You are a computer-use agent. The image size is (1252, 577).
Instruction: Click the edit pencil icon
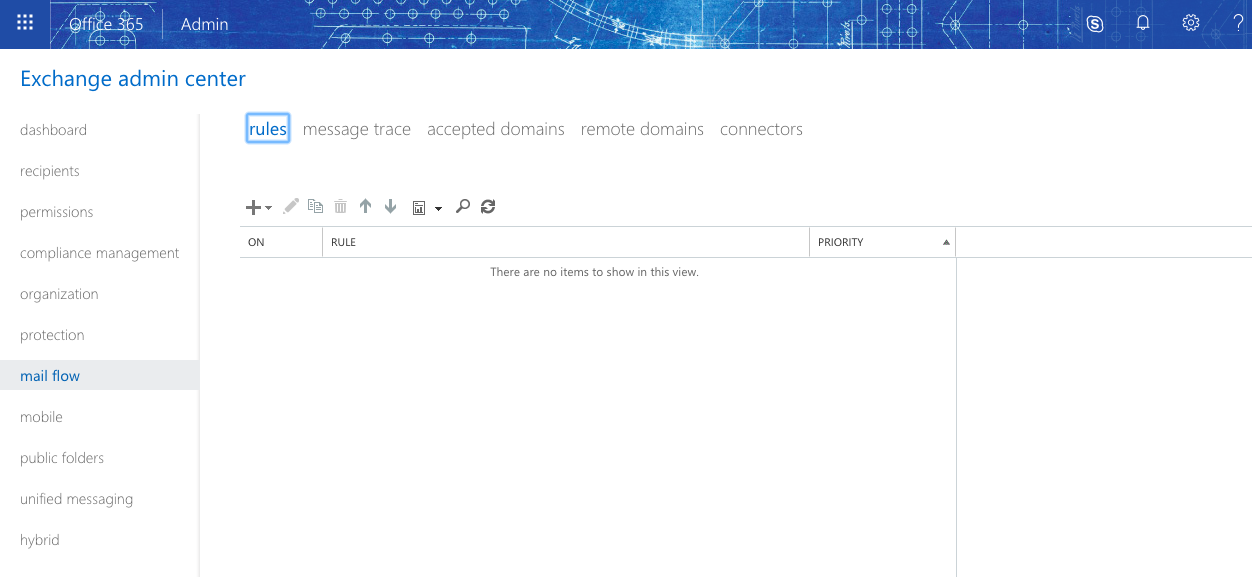(291, 206)
